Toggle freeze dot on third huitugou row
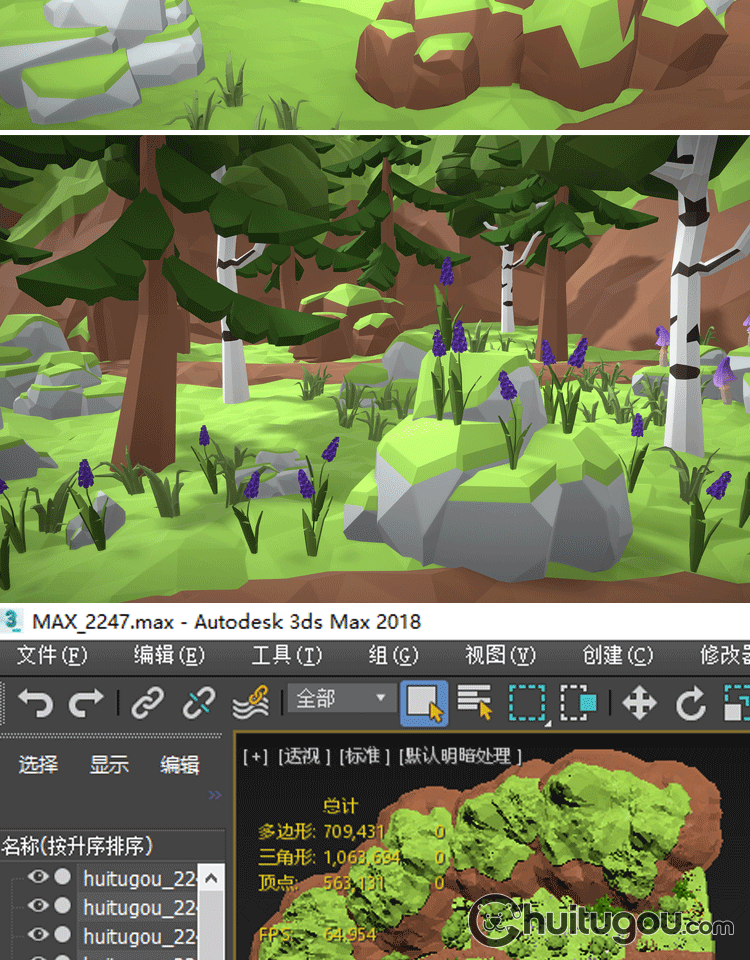 point(62,934)
